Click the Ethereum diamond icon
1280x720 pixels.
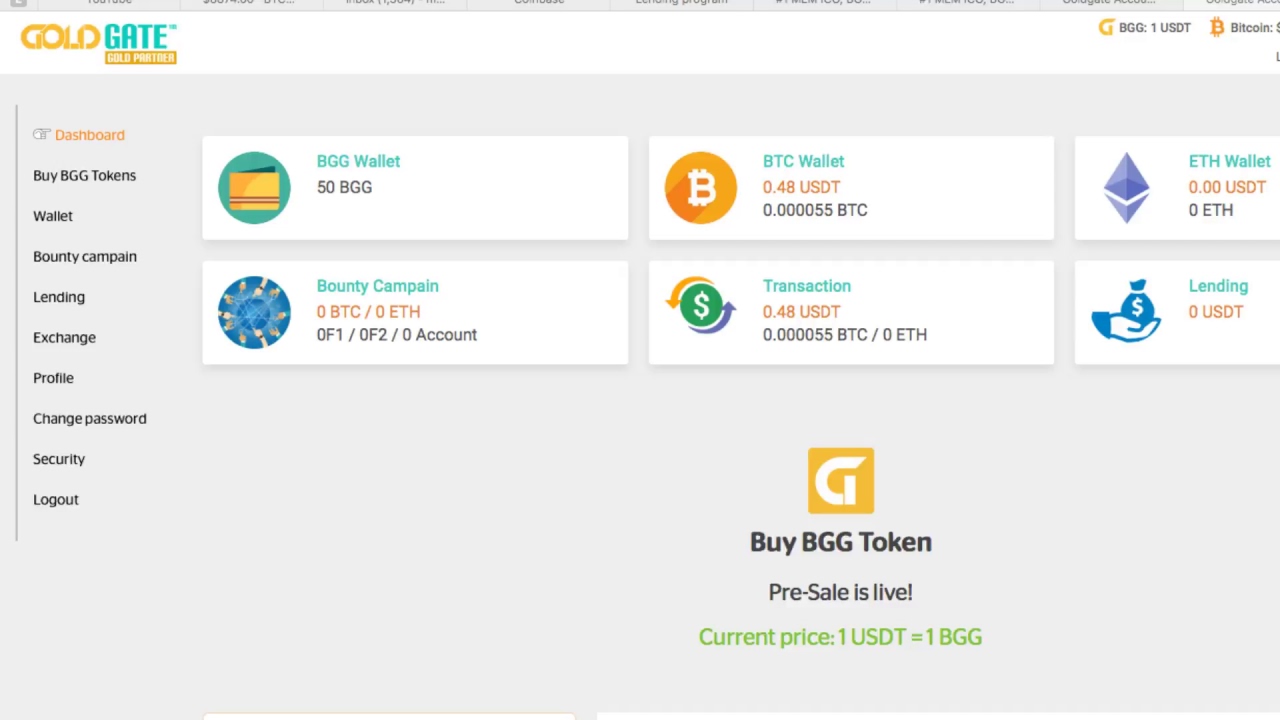point(1126,187)
